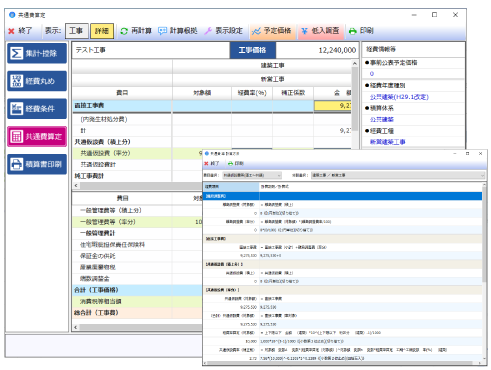491x370 pixels.
Task: Click the printer 印刷 icon in popup window
Action: 230,163
